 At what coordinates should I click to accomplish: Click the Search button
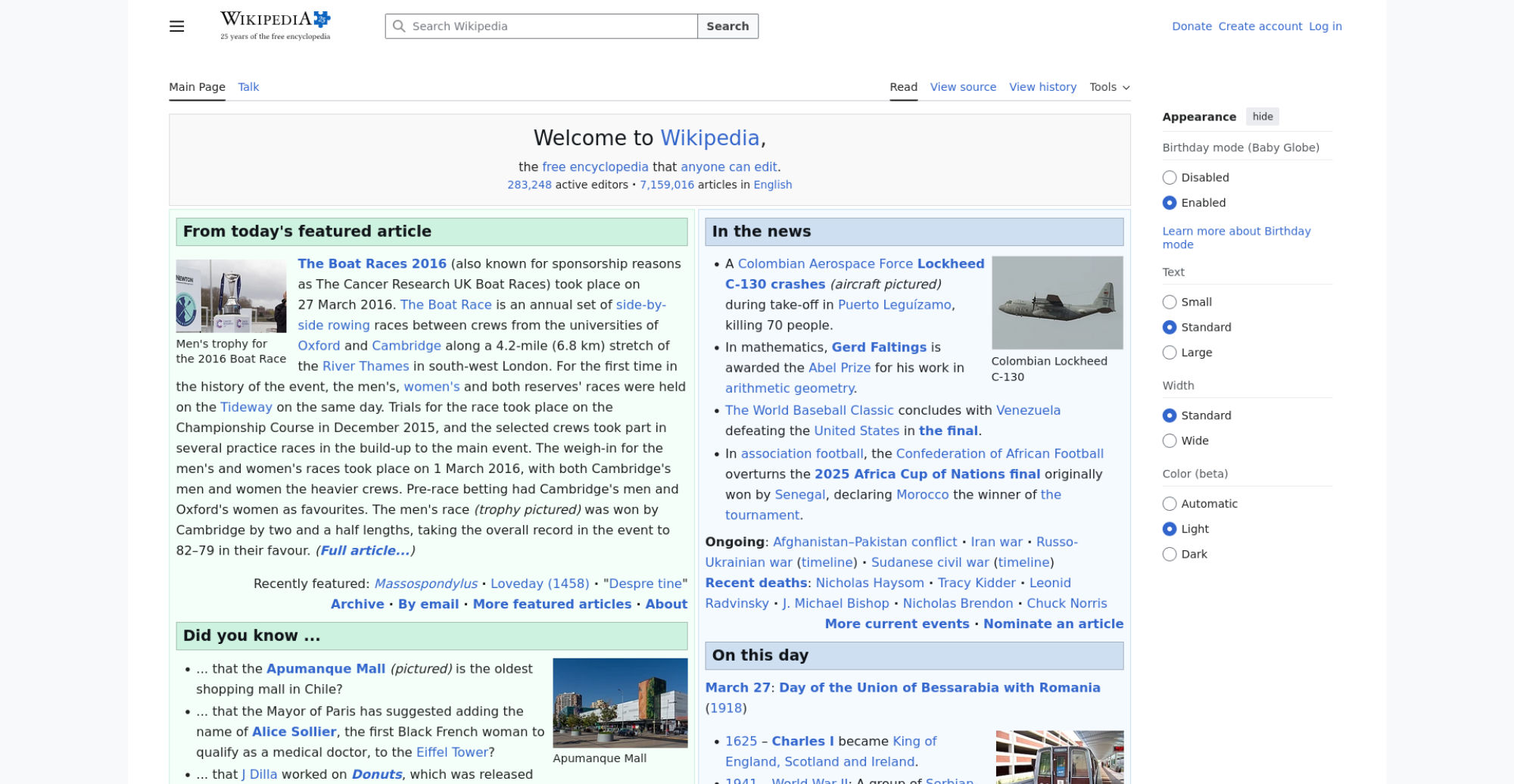pyautogui.click(x=727, y=26)
